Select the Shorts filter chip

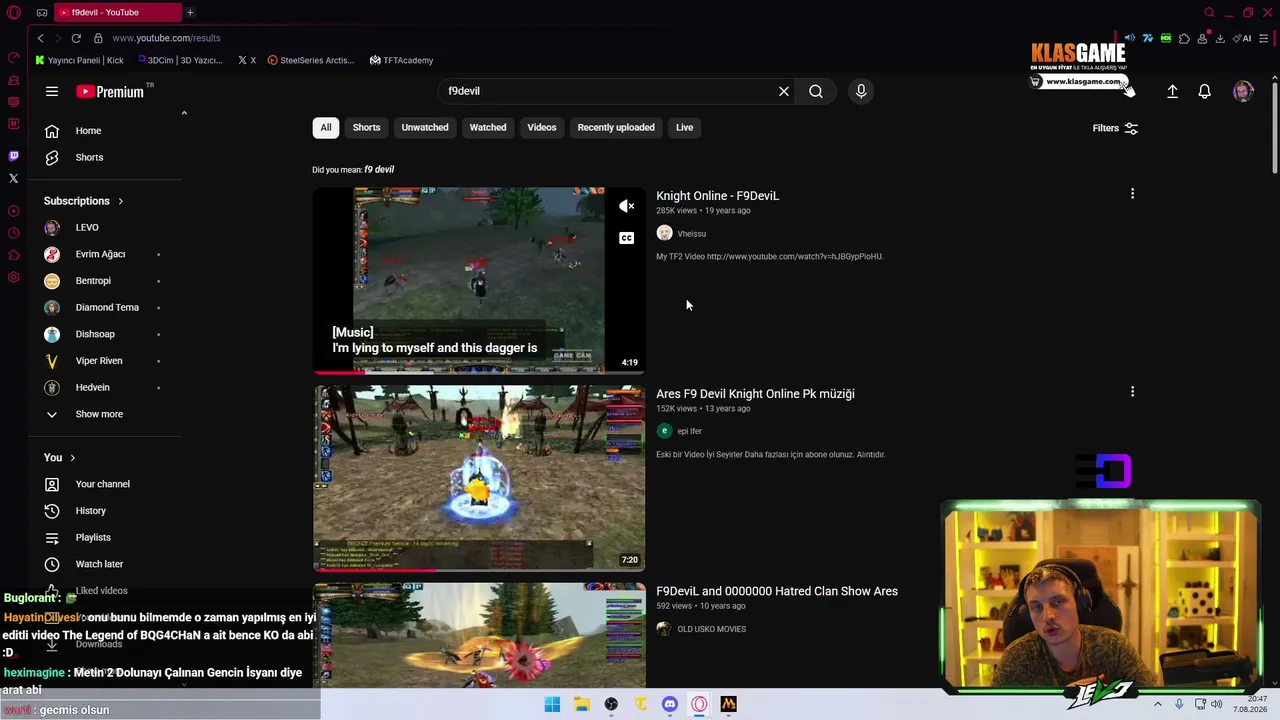366,127
